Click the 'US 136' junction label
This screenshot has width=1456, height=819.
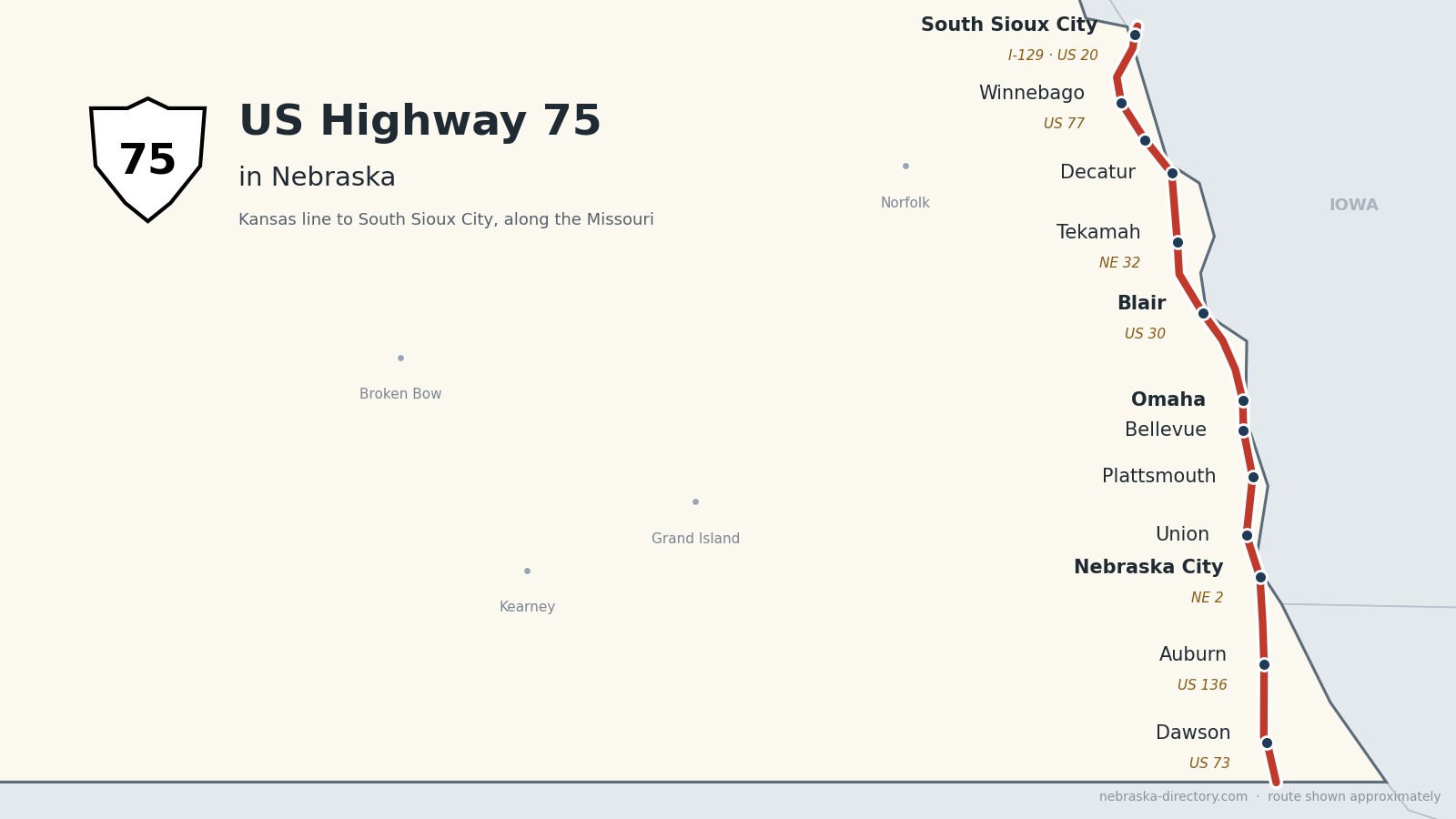1202,685
